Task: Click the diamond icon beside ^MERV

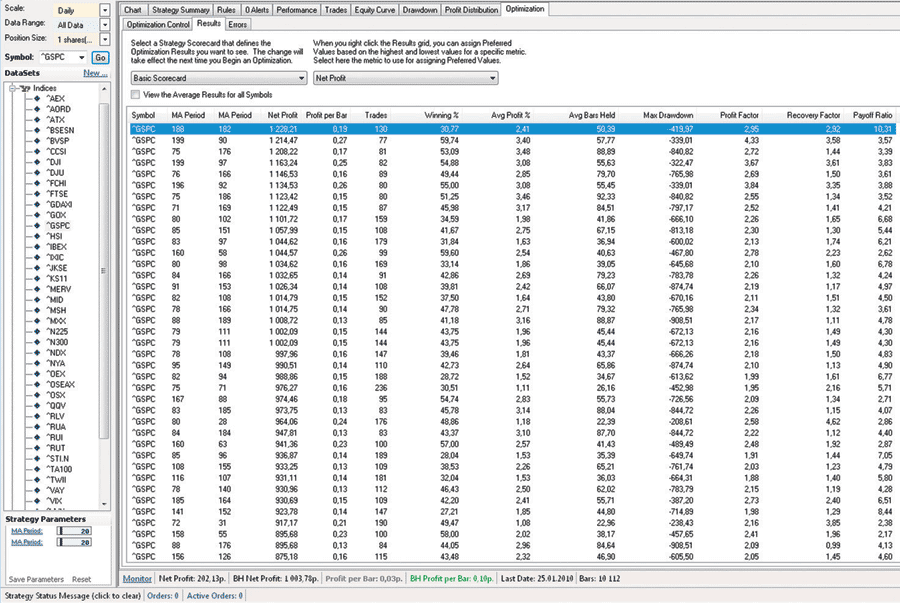Action: 37,289
